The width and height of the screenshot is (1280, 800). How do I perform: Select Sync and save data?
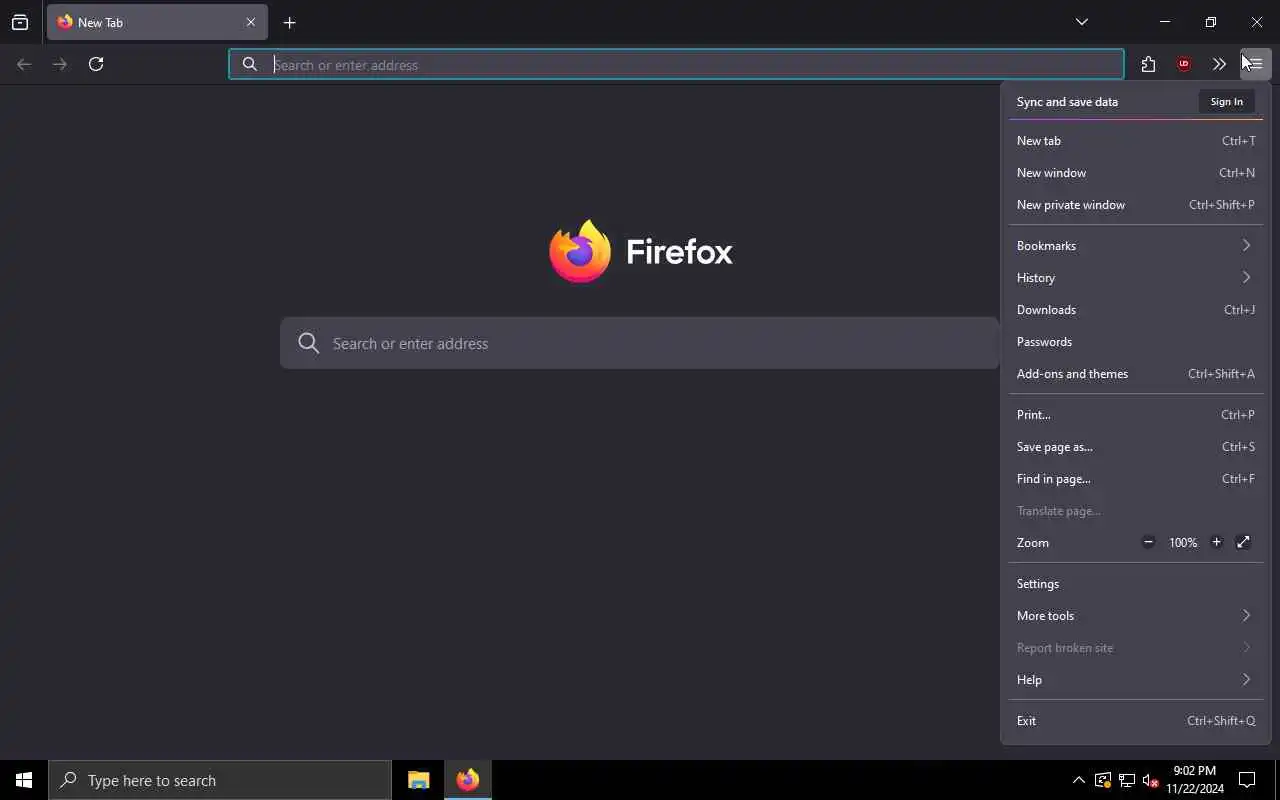pos(1067,101)
